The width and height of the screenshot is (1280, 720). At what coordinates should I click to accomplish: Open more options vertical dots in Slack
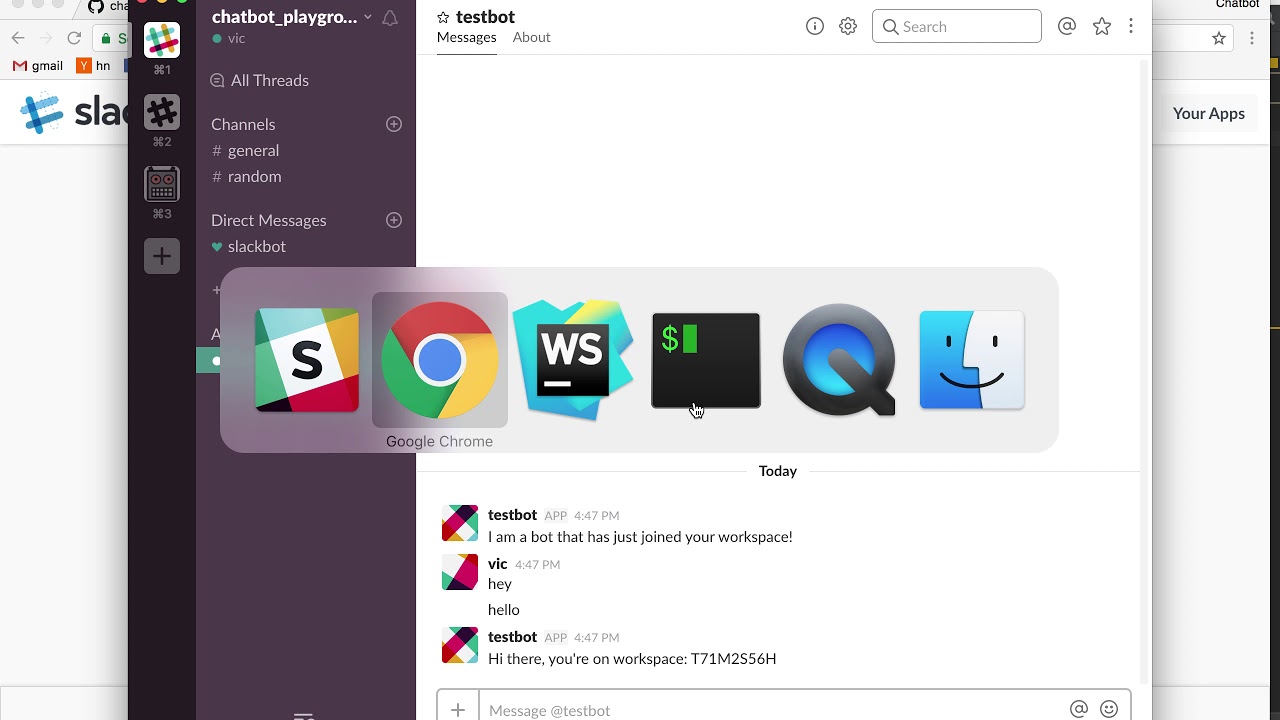pos(1131,27)
